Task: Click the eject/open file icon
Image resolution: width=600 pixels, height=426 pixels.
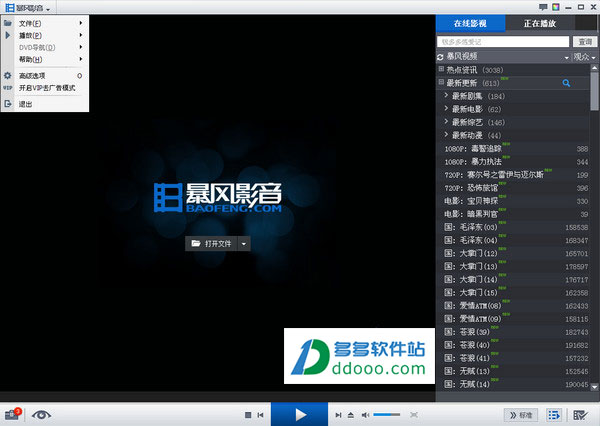Action: pyautogui.click(x=351, y=415)
